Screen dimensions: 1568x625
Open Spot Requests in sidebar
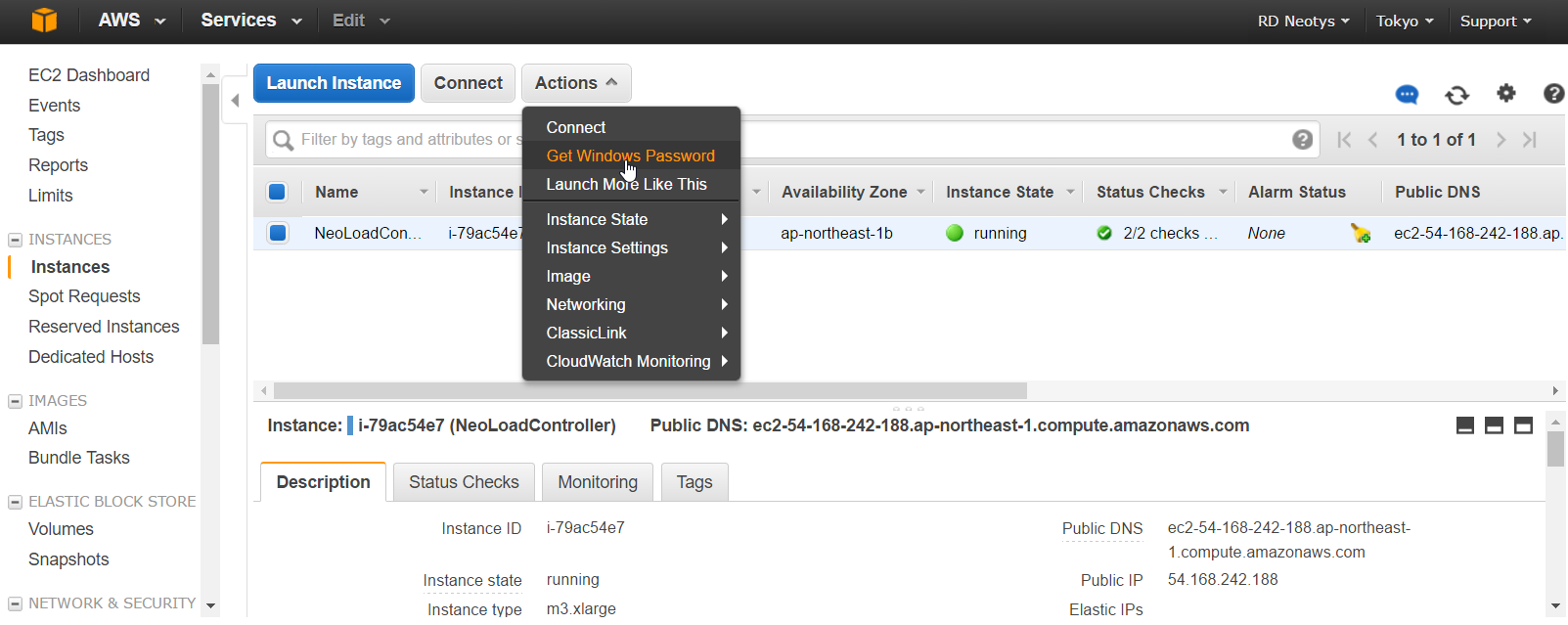[x=84, y=296]
